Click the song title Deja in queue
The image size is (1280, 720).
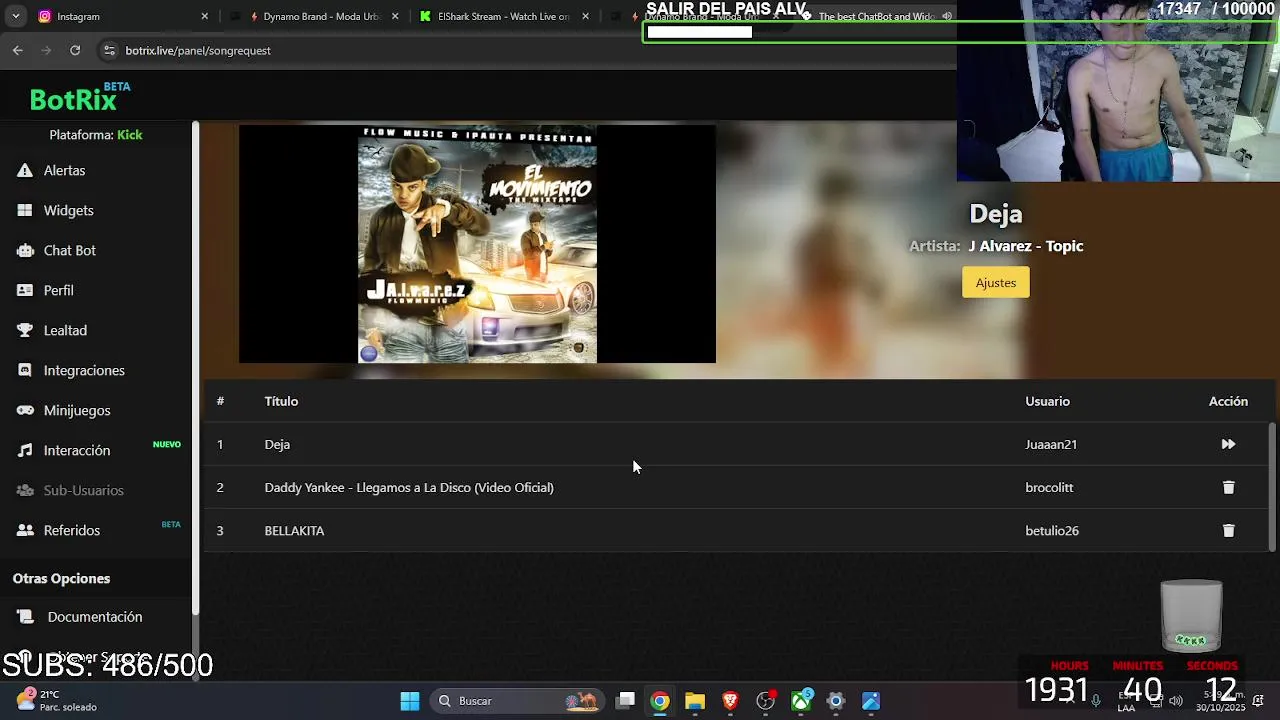[x=277, y=444]
